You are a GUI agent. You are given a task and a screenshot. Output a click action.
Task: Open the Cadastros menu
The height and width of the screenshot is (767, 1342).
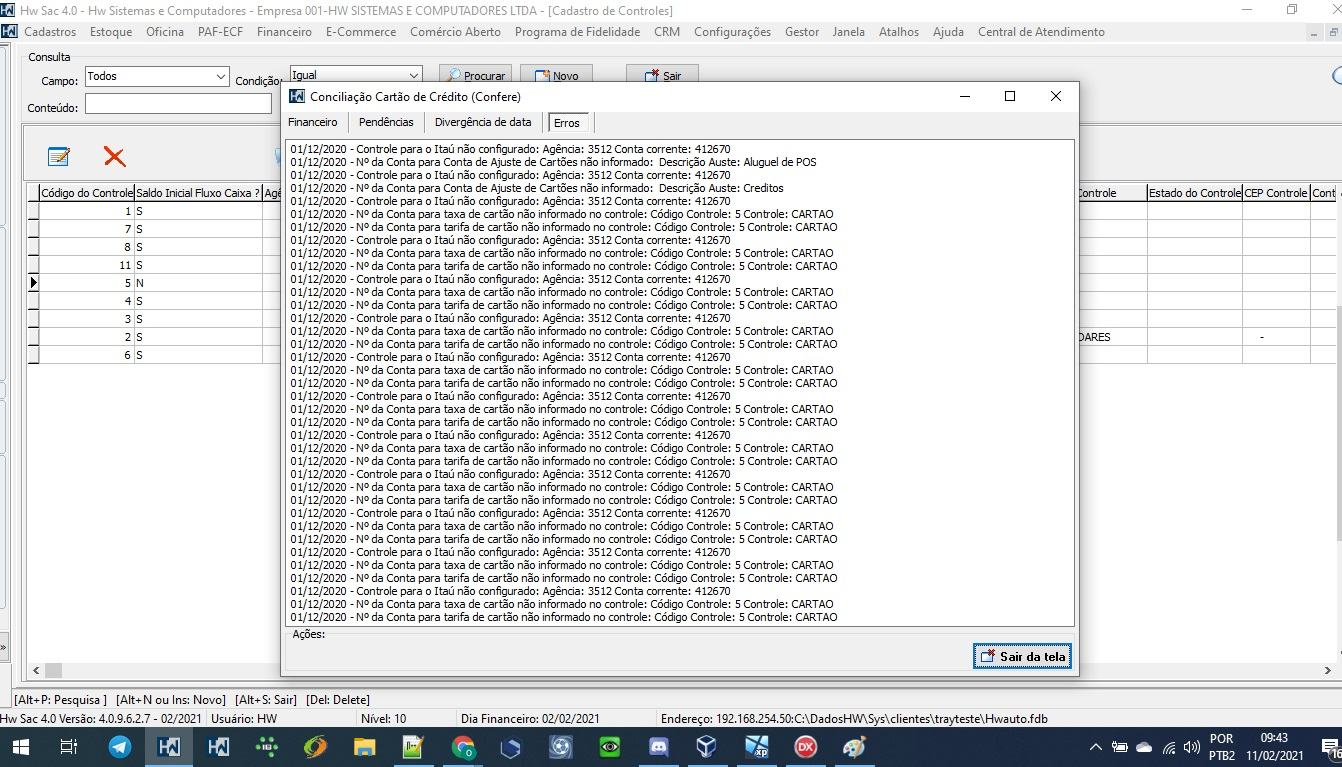tap(50, 32)
